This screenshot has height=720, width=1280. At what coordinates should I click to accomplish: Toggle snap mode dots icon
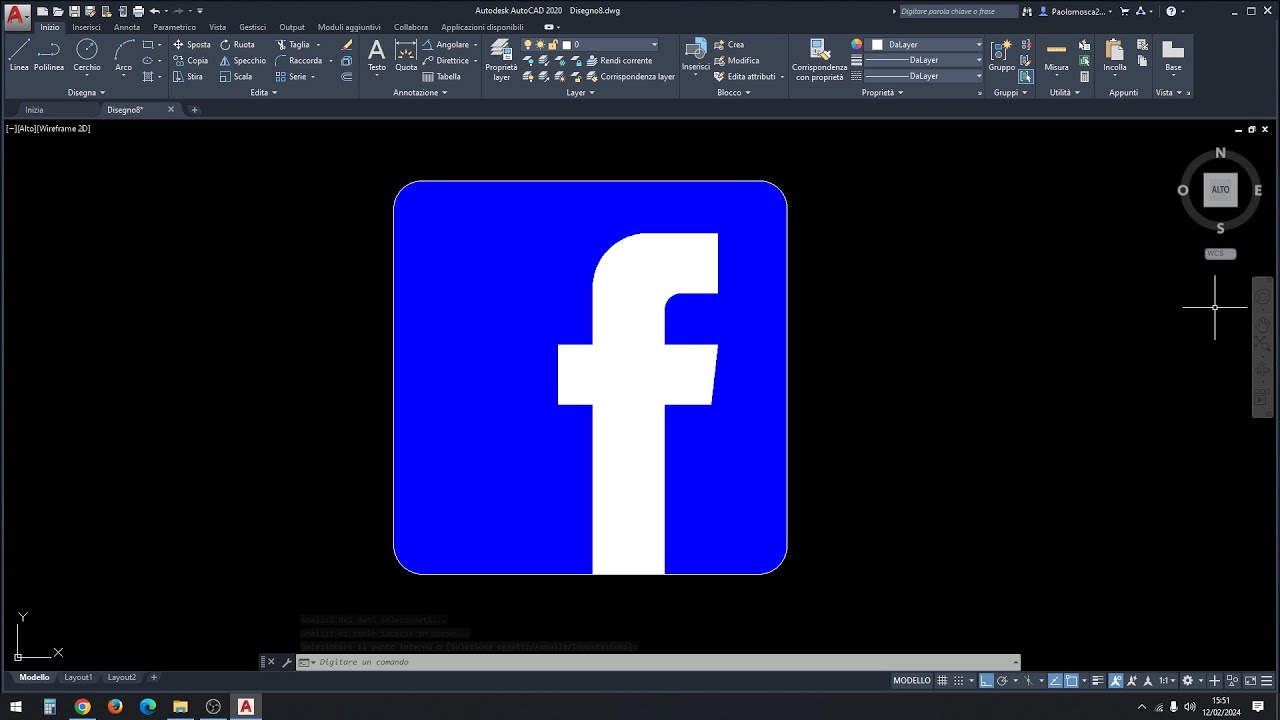958,680
